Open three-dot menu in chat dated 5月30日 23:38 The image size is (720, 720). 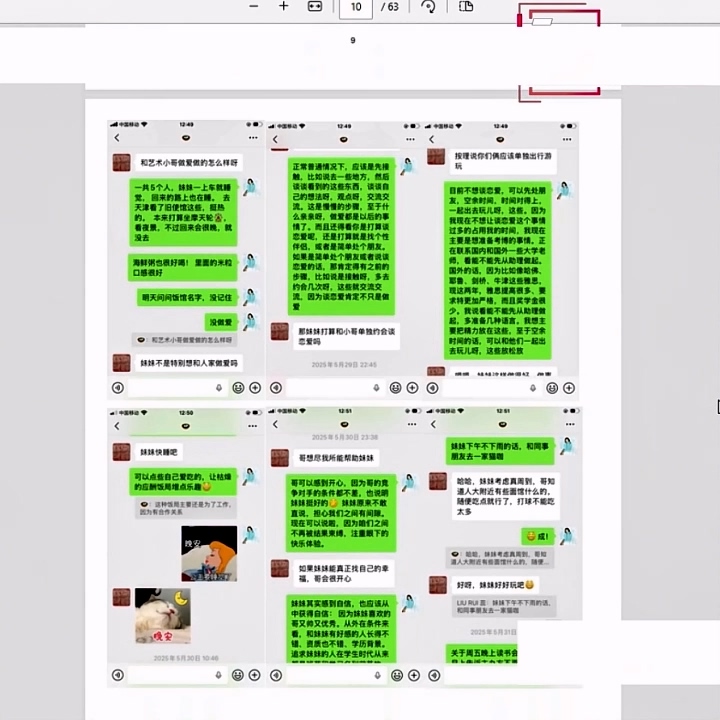(x=412, y=424)
